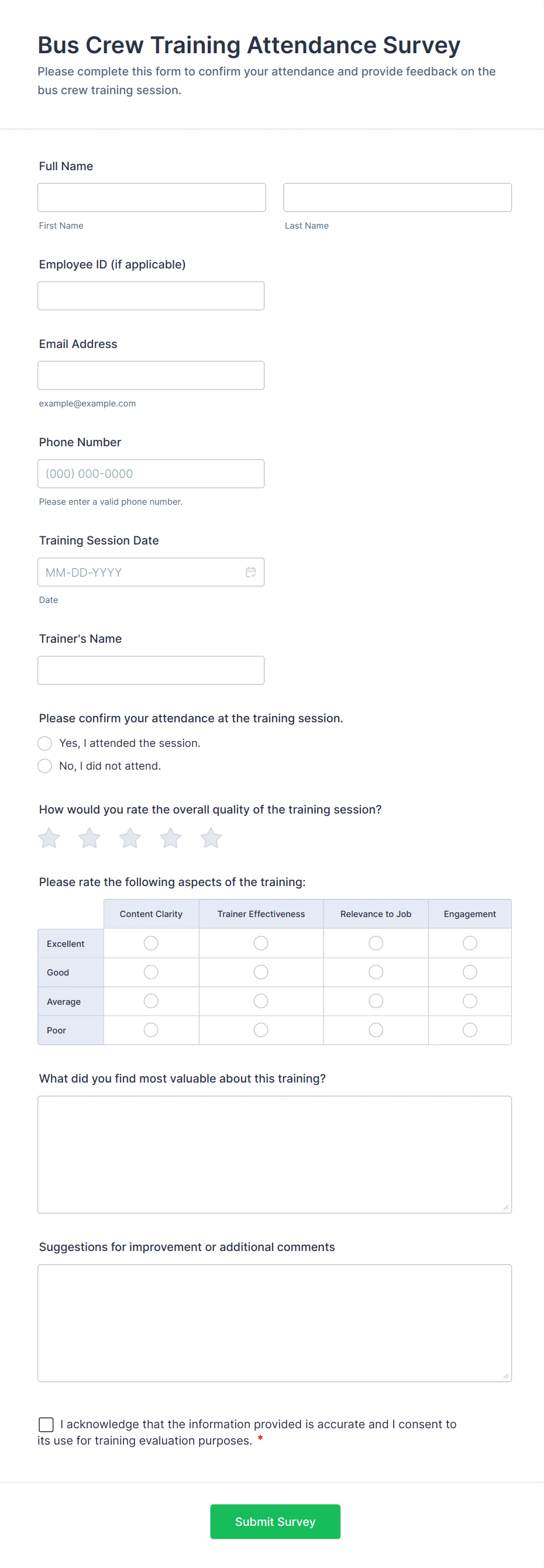Select the second rating star
This screenshot has width=544, height=1568.
tap(89, 838)
